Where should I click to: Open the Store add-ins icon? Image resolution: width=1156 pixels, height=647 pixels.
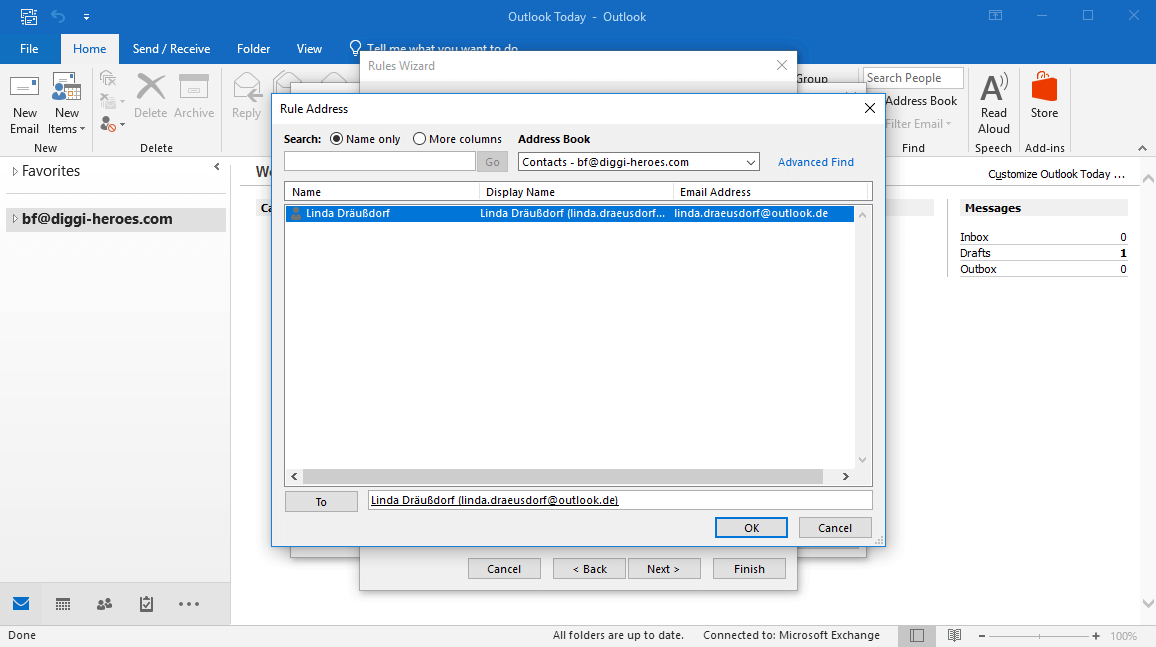point(1044,96)
